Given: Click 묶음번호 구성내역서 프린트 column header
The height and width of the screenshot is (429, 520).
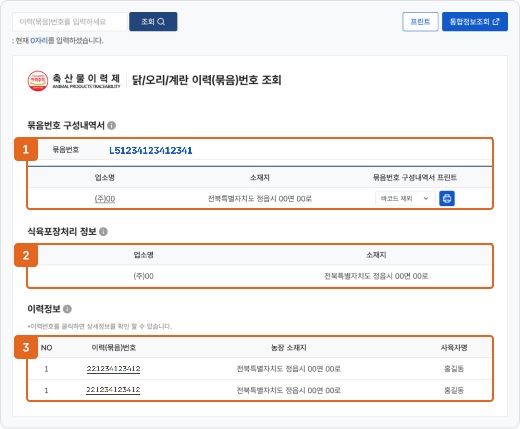Looking at the screenshot, I should click(415, 177).
